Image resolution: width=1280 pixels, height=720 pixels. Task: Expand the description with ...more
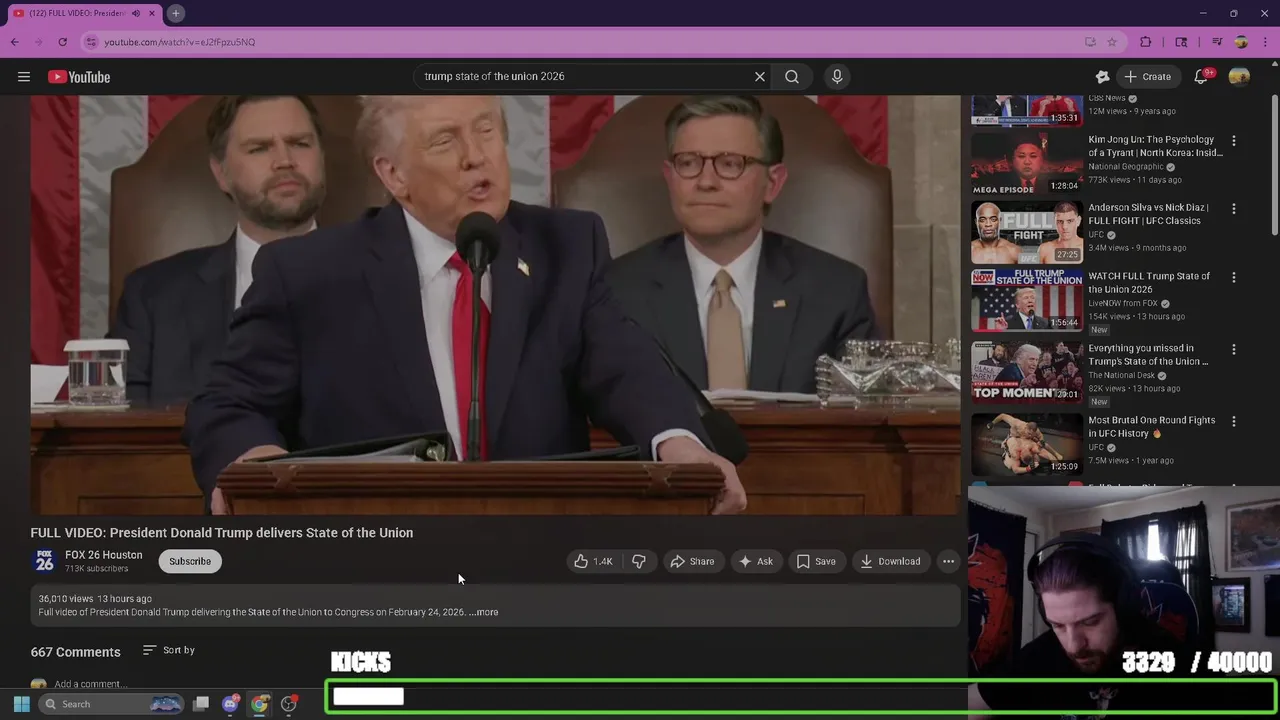point(484,612)
